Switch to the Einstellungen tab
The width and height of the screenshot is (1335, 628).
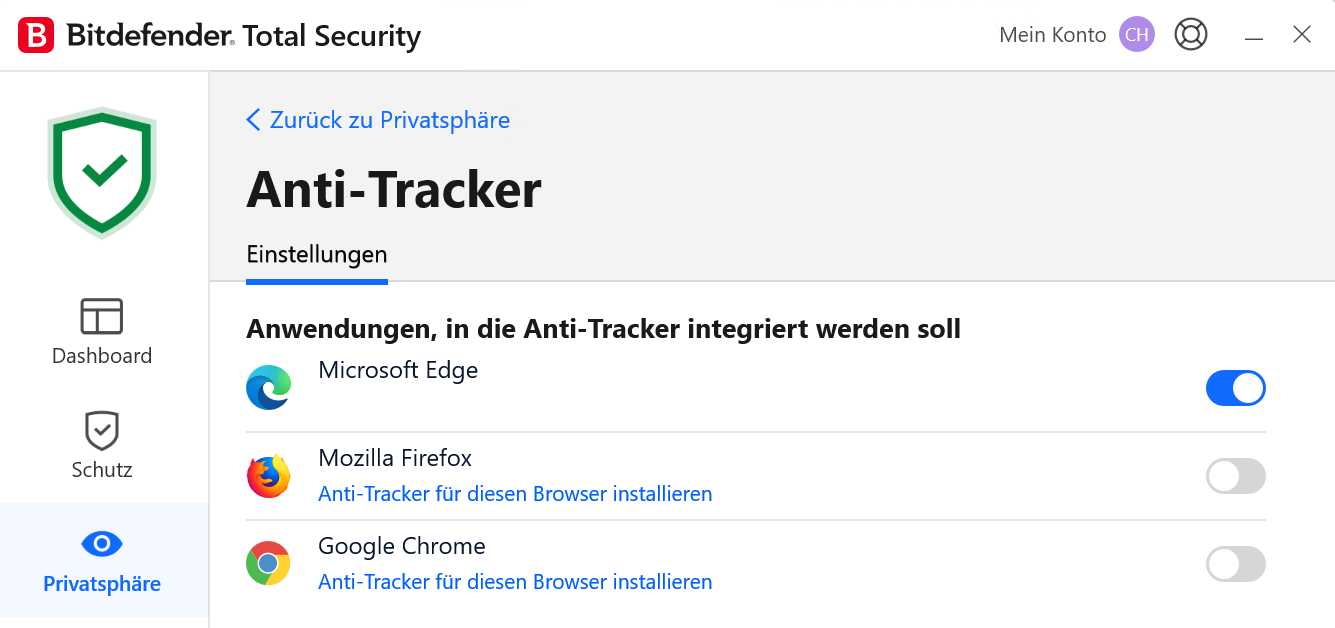316,254
